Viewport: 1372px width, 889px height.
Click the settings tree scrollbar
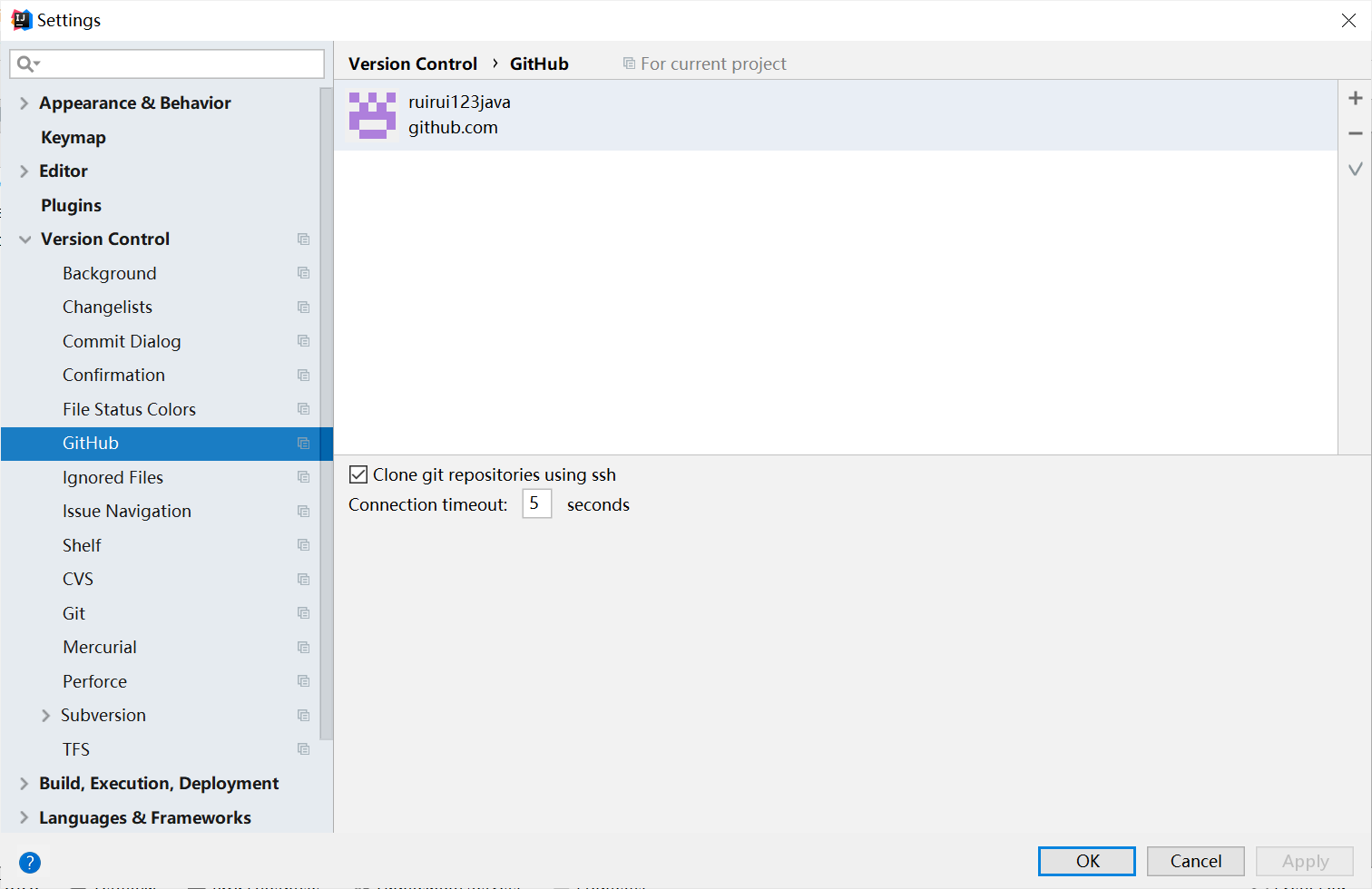(326, 413)
